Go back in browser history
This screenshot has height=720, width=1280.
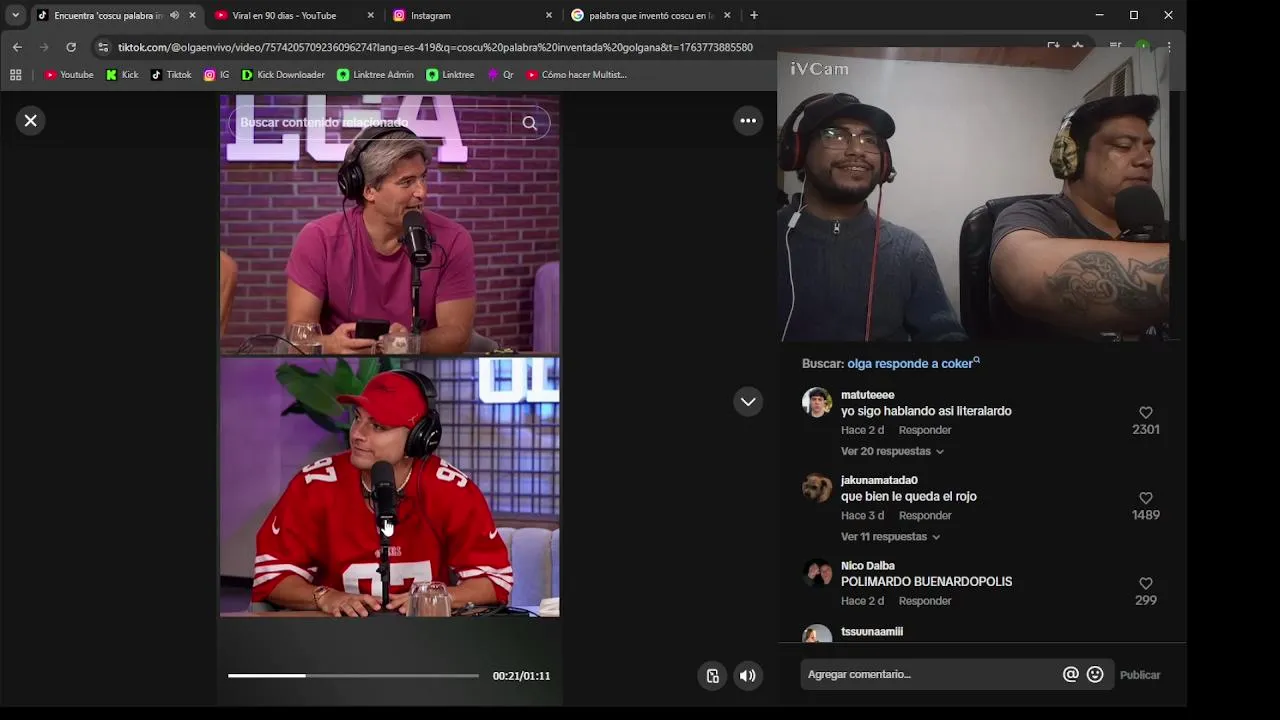tap(17, 47)
